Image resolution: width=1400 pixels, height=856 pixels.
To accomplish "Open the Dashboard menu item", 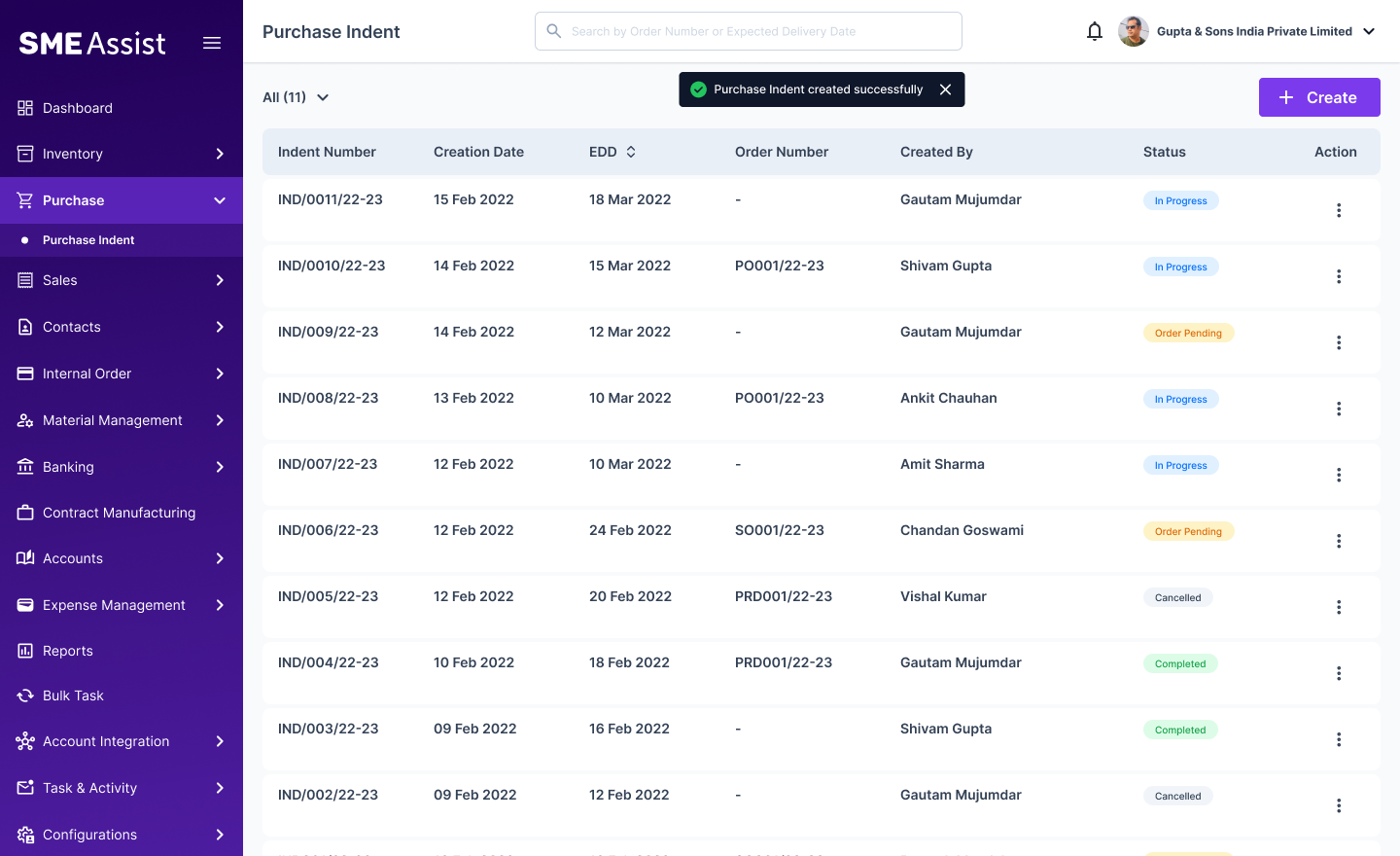I will pos(122,108).
